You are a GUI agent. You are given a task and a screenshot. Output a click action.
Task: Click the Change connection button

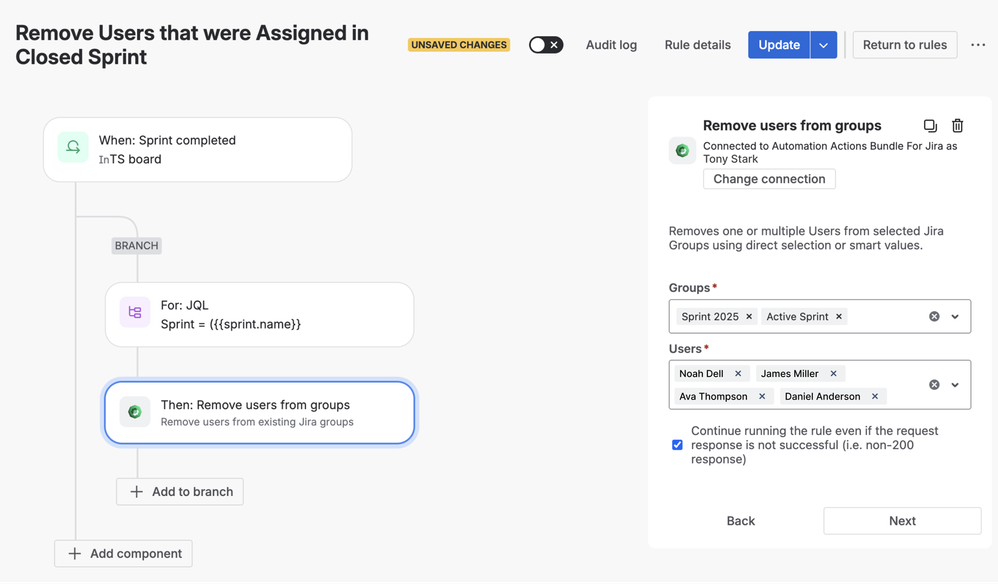(769, 179)
